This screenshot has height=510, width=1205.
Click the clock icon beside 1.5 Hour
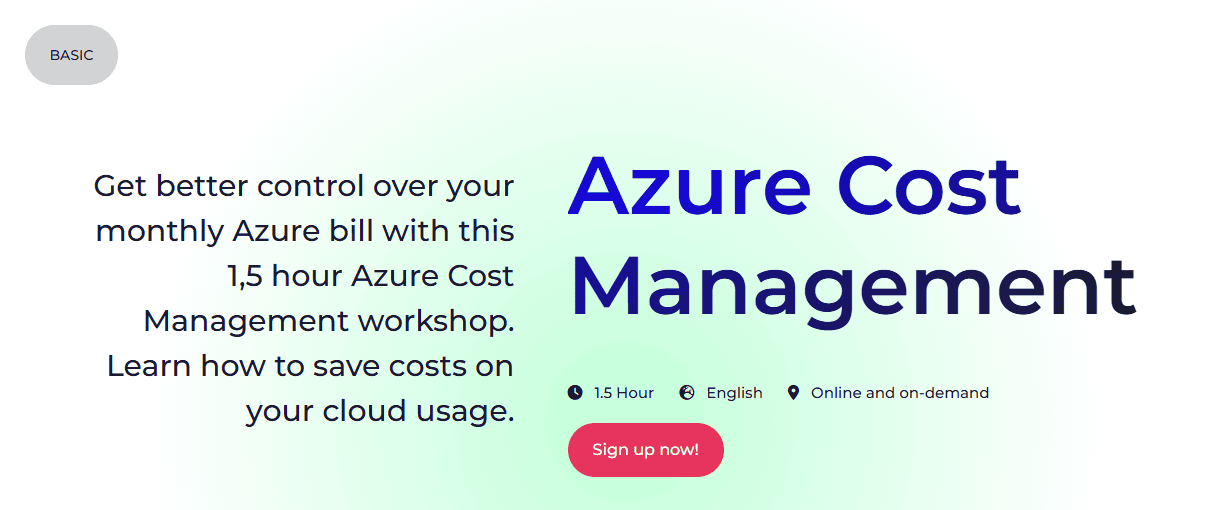point(575,393)
